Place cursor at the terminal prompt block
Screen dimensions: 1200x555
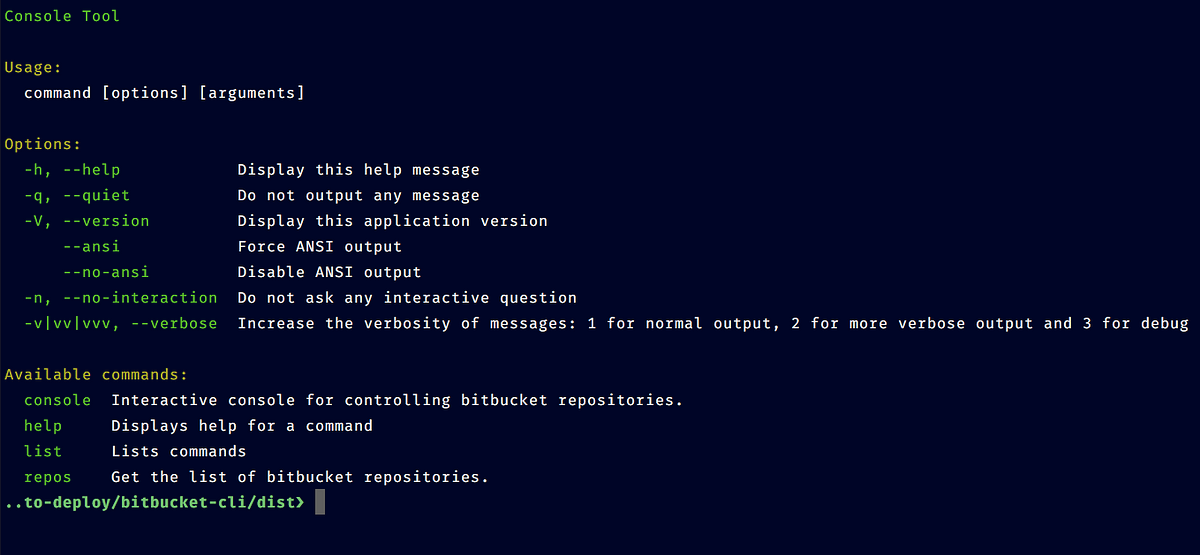[320, 503]
